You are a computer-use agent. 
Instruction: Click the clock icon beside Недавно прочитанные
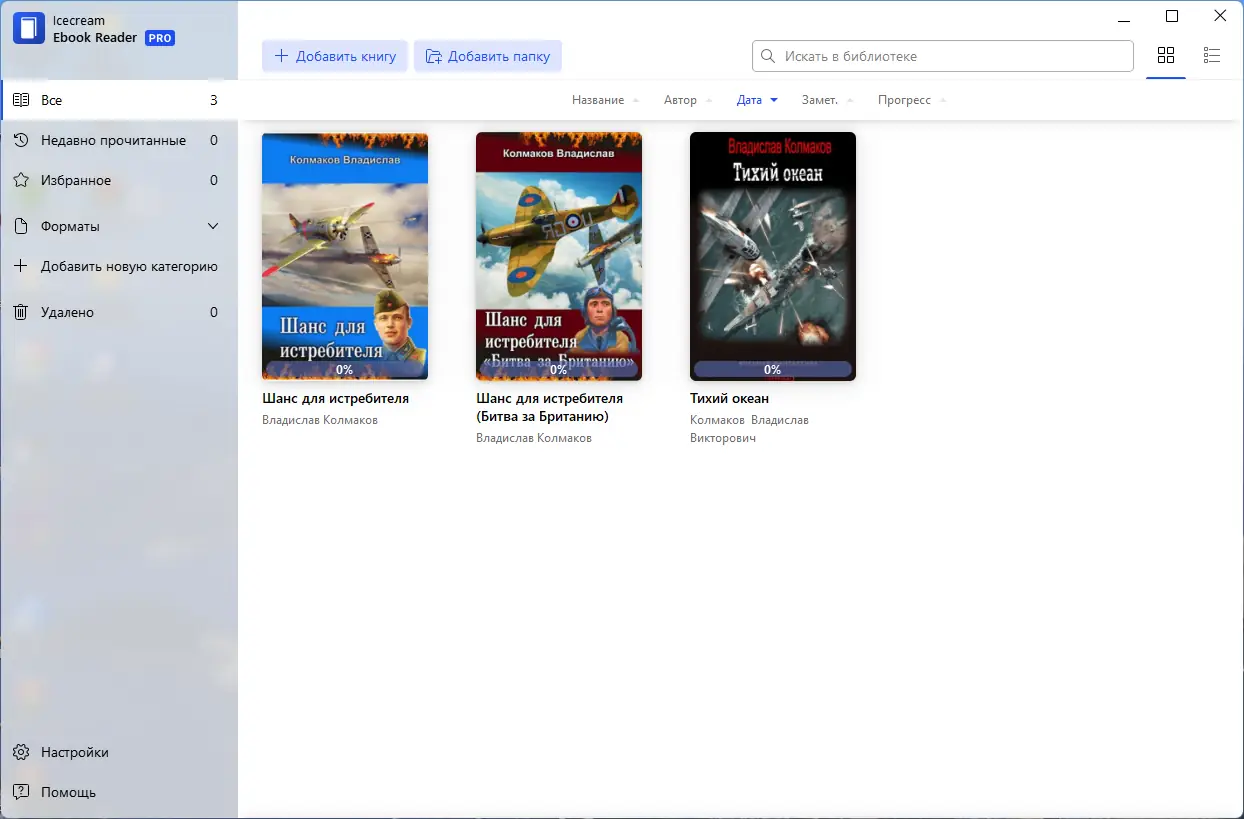21,140
